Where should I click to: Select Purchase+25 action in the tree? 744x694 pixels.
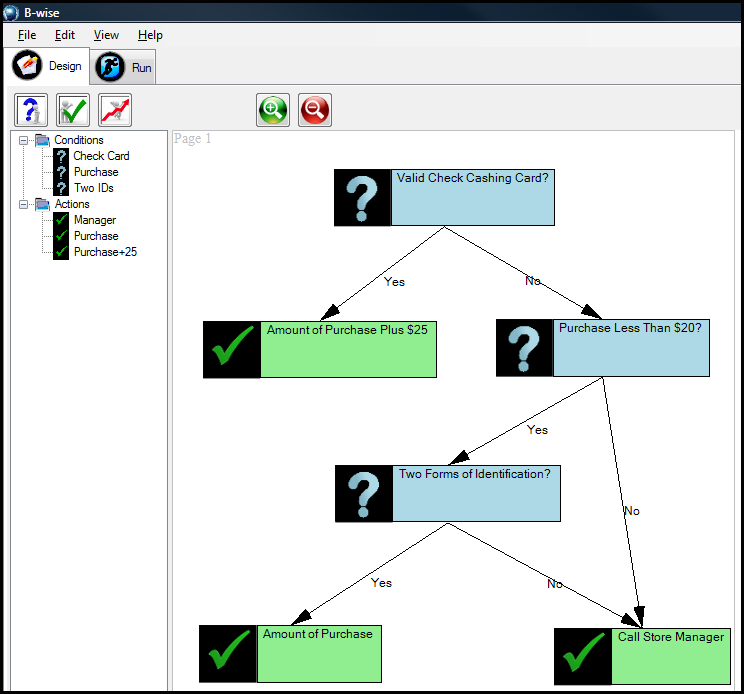click(105, 252)
